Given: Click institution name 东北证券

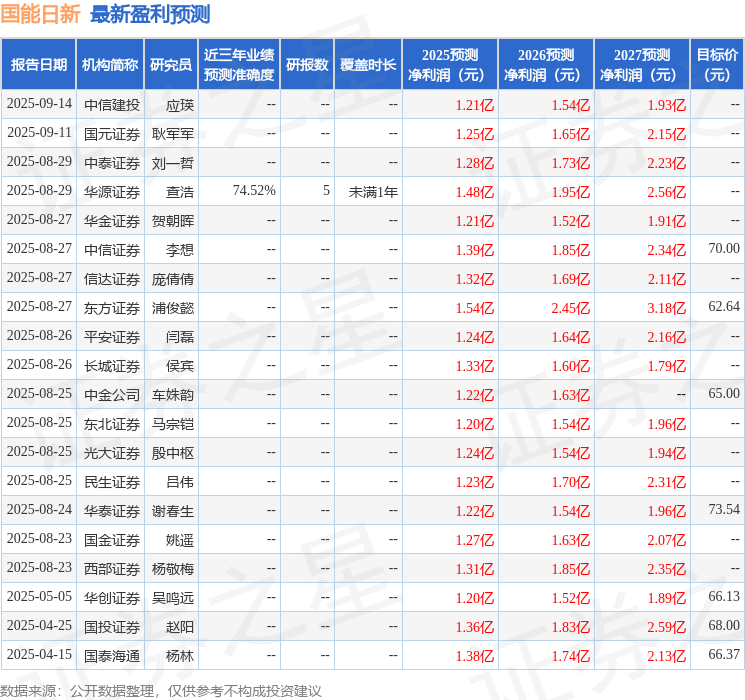Looking at the screenshot, I should click(x=112, y=424).
